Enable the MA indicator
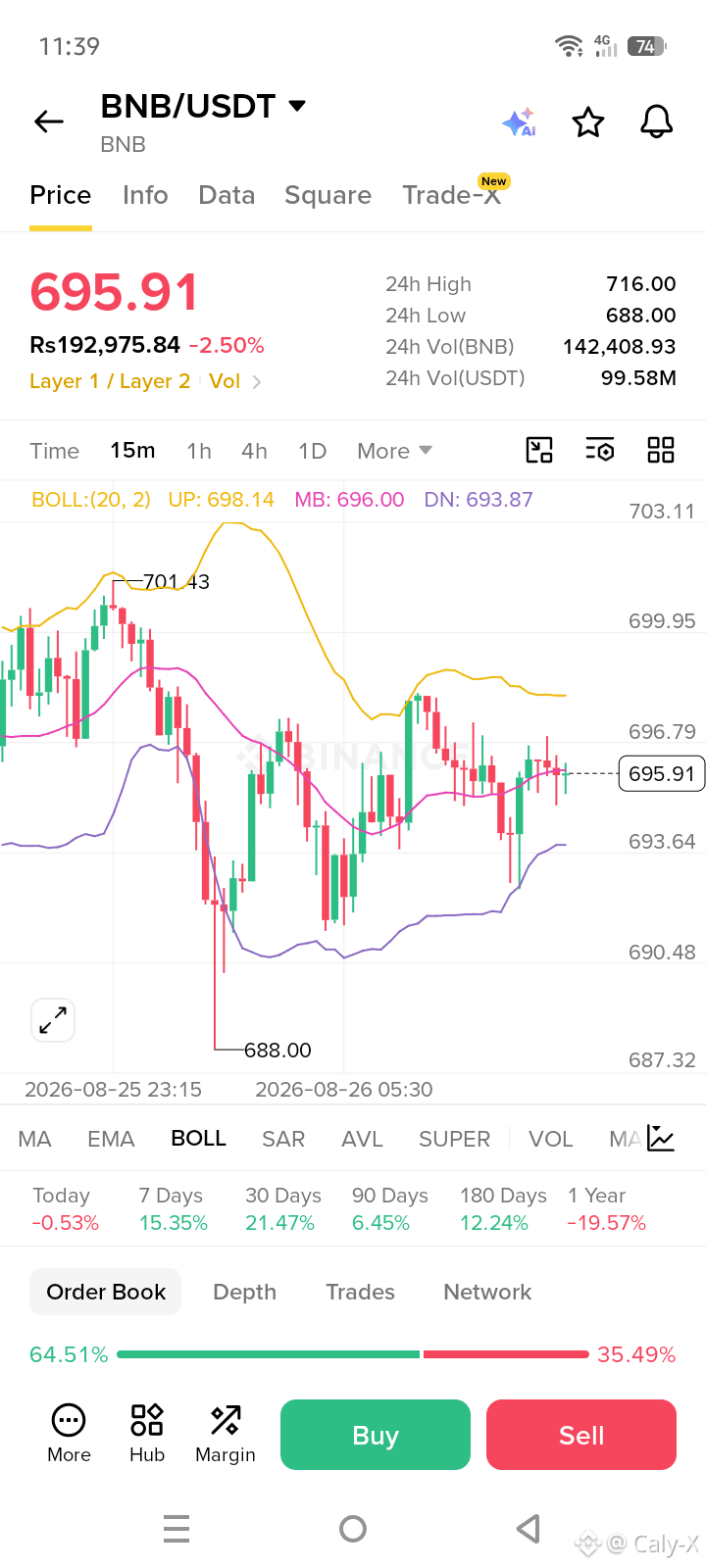The image size is (706, 1568). click(34, 1139)
